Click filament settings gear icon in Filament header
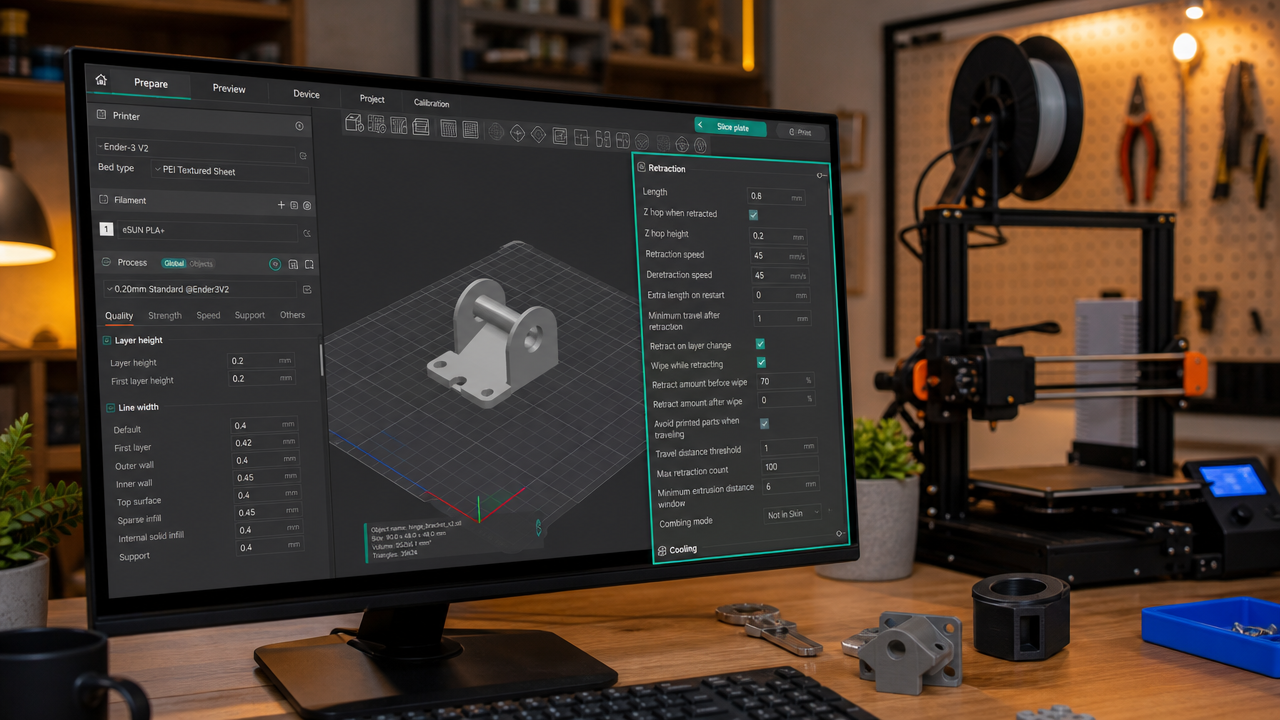The image size is (1280, 720). pos(307,205)
